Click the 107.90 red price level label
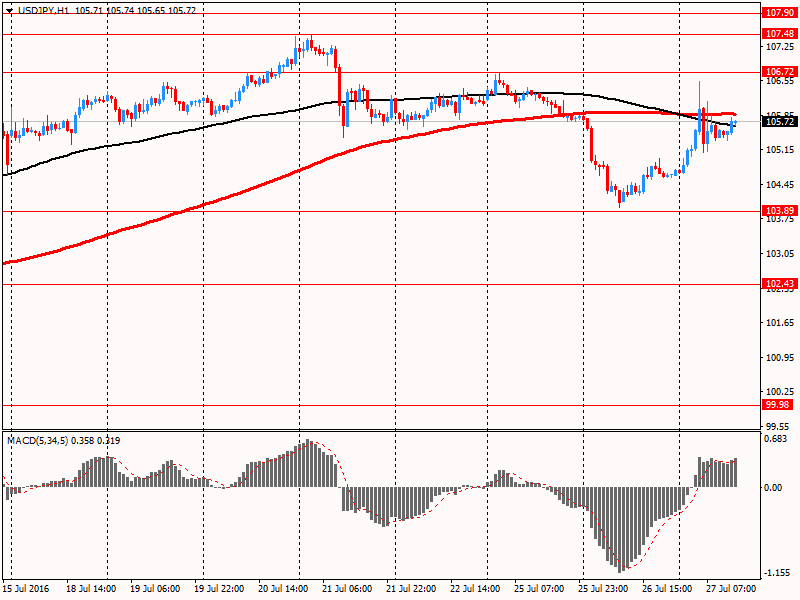Viewport: 800px width, 600px height. tap(779, 13)
